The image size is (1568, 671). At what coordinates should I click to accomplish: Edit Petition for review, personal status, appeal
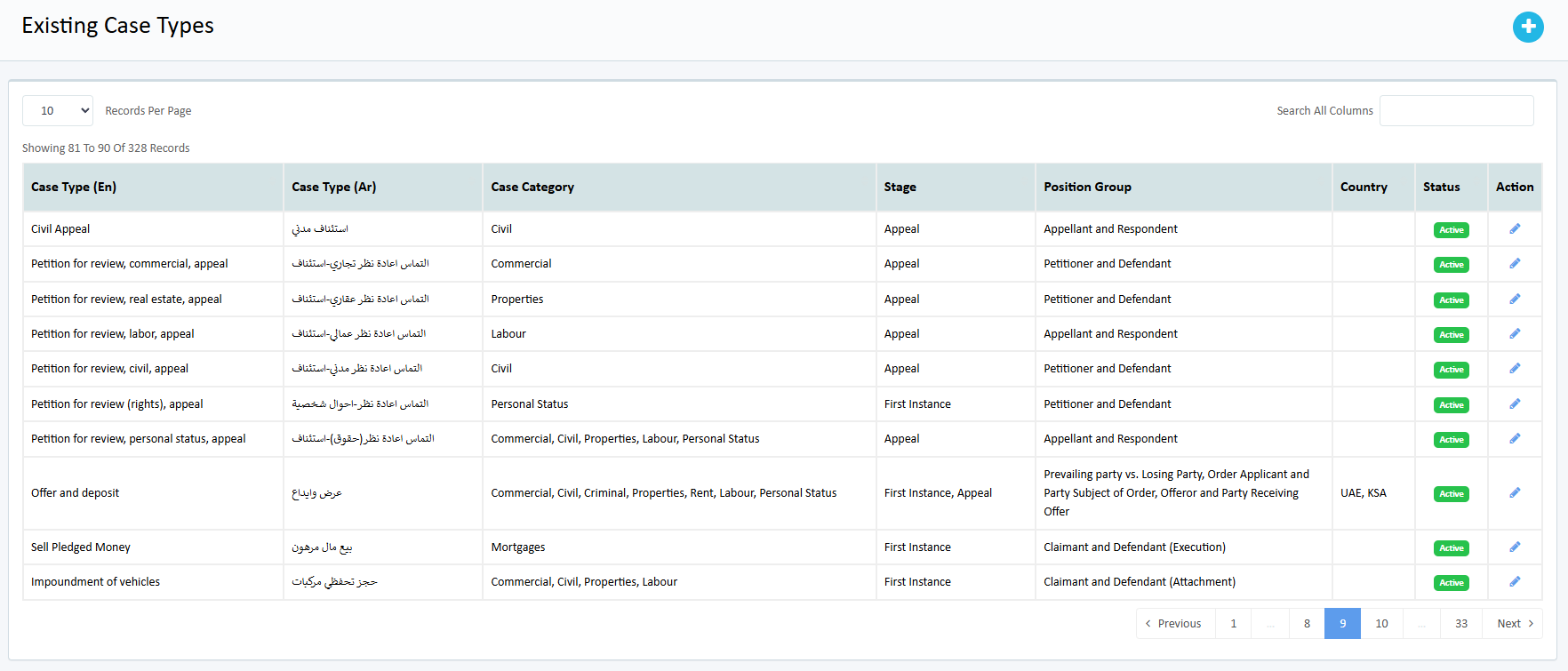point(1515,439)
